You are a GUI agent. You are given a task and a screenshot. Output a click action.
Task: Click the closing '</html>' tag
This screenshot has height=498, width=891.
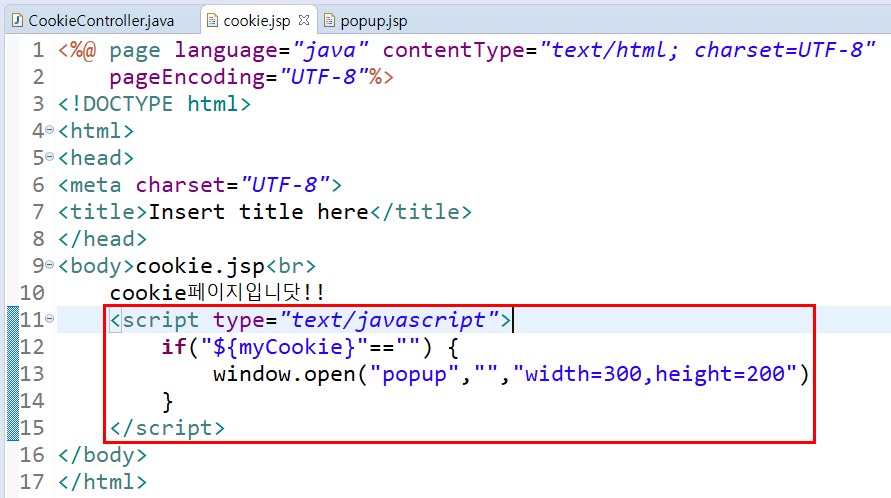point(102,482)
